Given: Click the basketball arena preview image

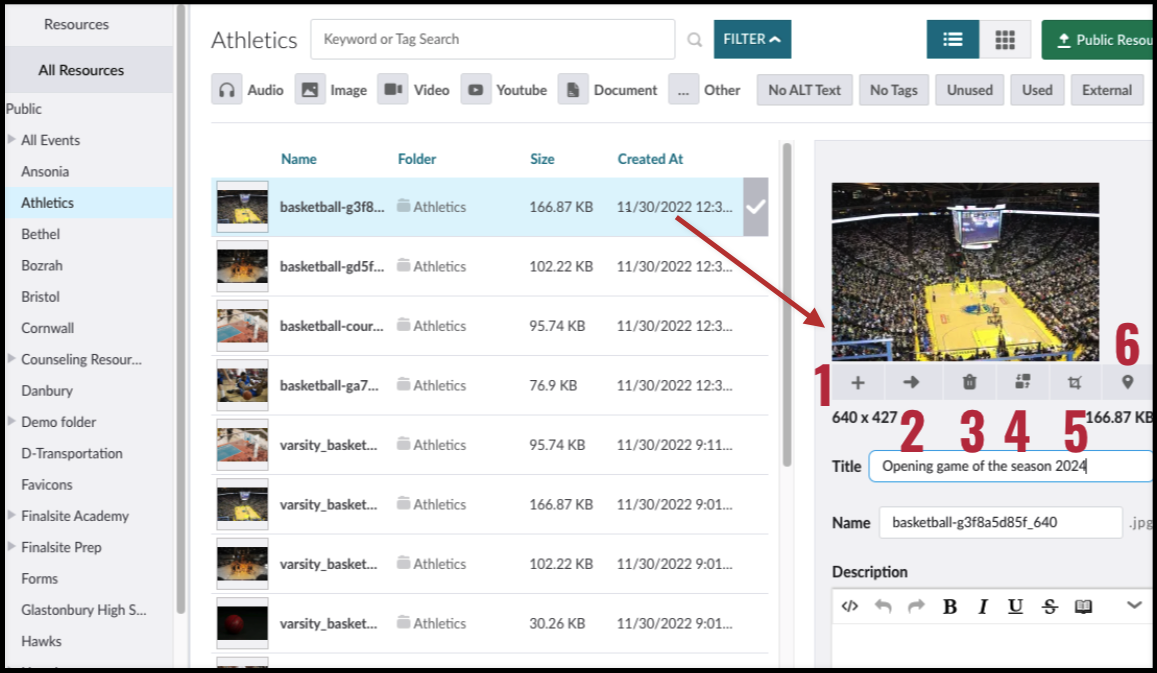Looking at the screenshot, I should coord(965,272).
